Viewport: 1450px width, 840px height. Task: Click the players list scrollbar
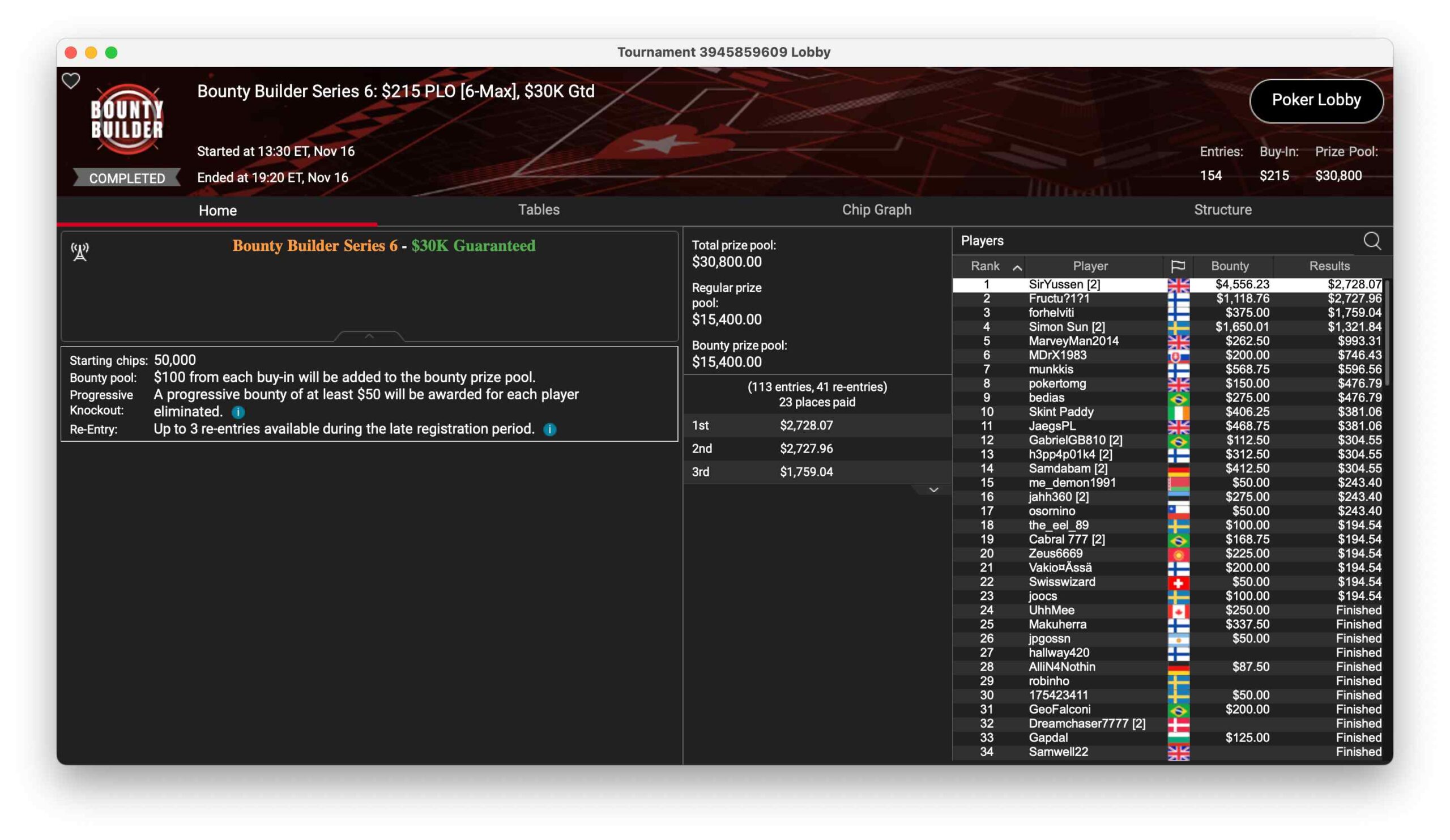(1387, 334)
